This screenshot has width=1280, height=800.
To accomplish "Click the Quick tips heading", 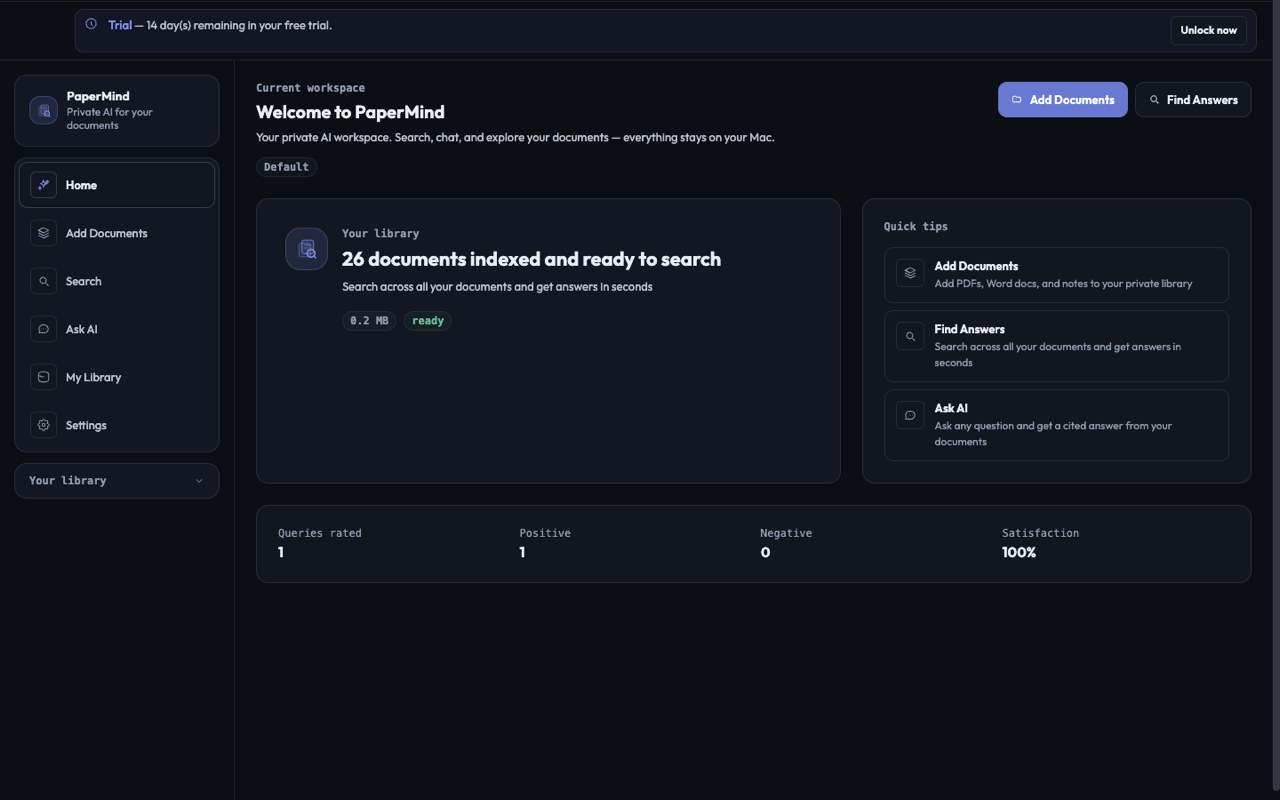I will tap(916, 226).
